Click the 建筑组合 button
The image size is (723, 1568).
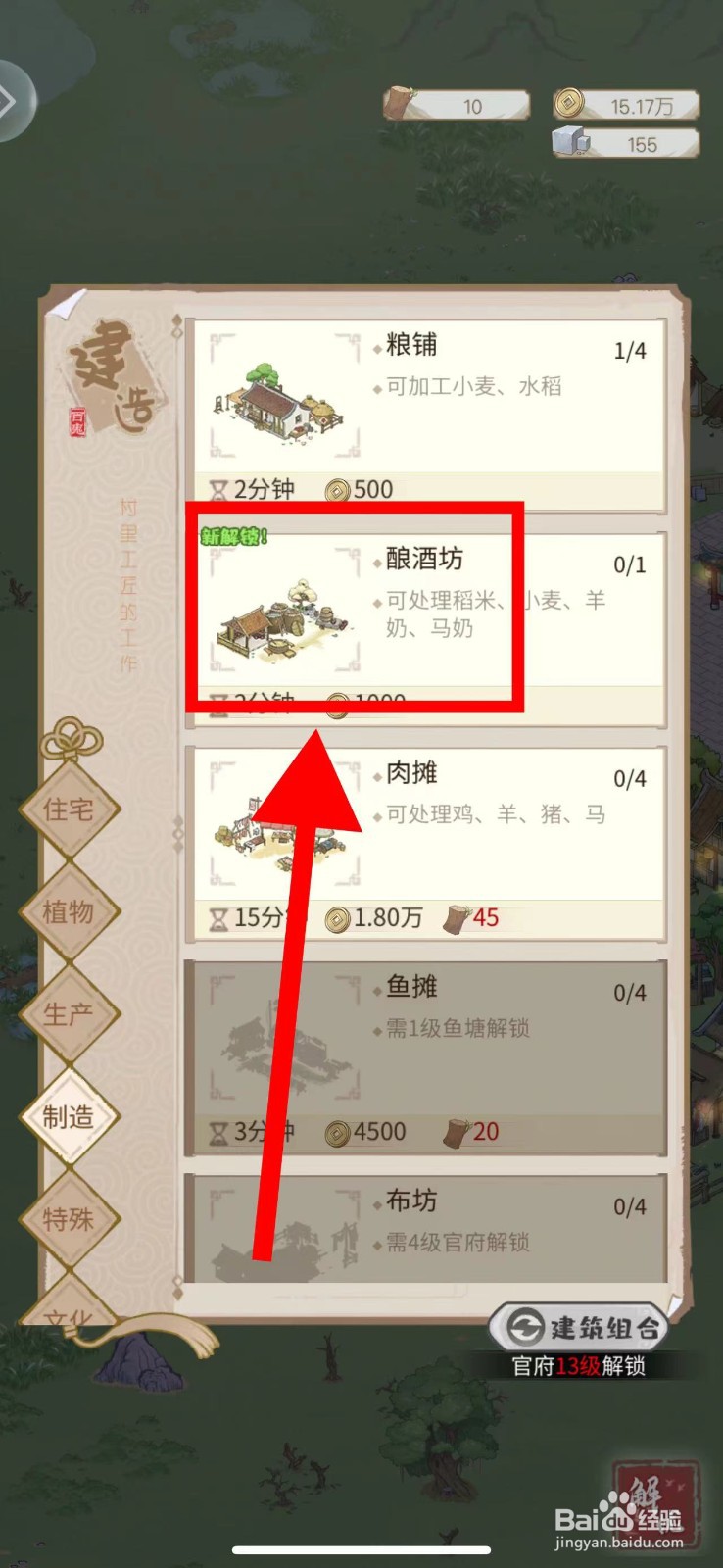[579, 1327]
